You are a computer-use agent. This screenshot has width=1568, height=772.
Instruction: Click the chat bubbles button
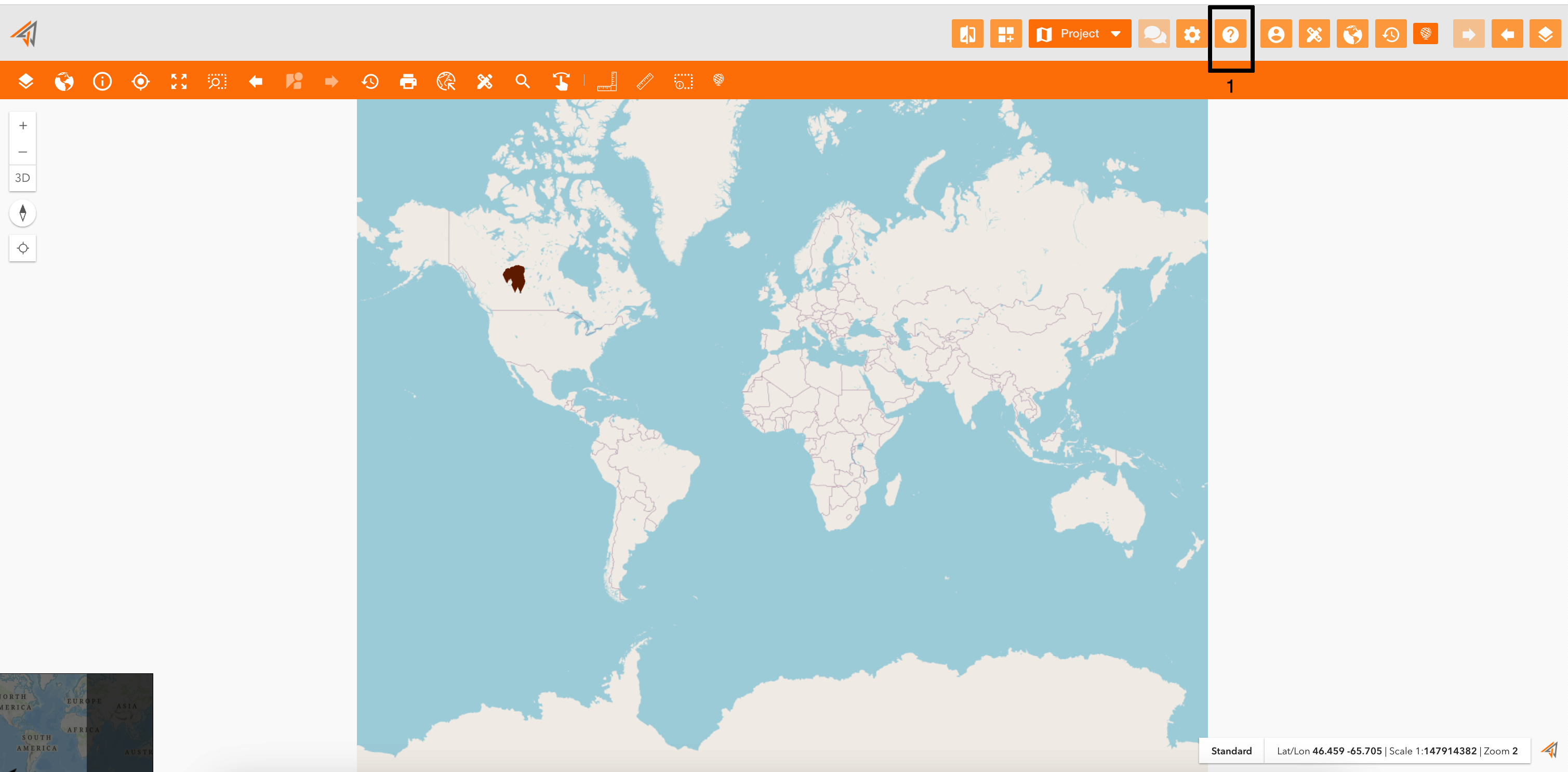[x=1154, y=34]
